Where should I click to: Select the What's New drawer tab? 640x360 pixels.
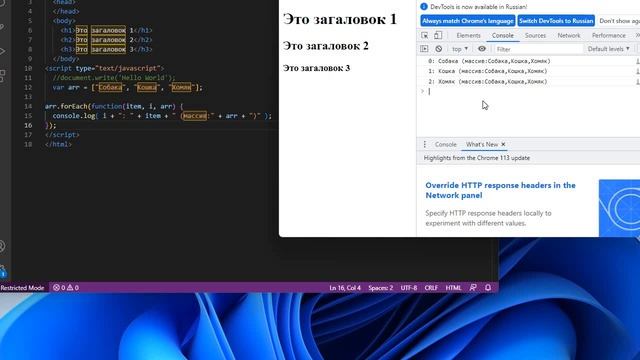482,144
